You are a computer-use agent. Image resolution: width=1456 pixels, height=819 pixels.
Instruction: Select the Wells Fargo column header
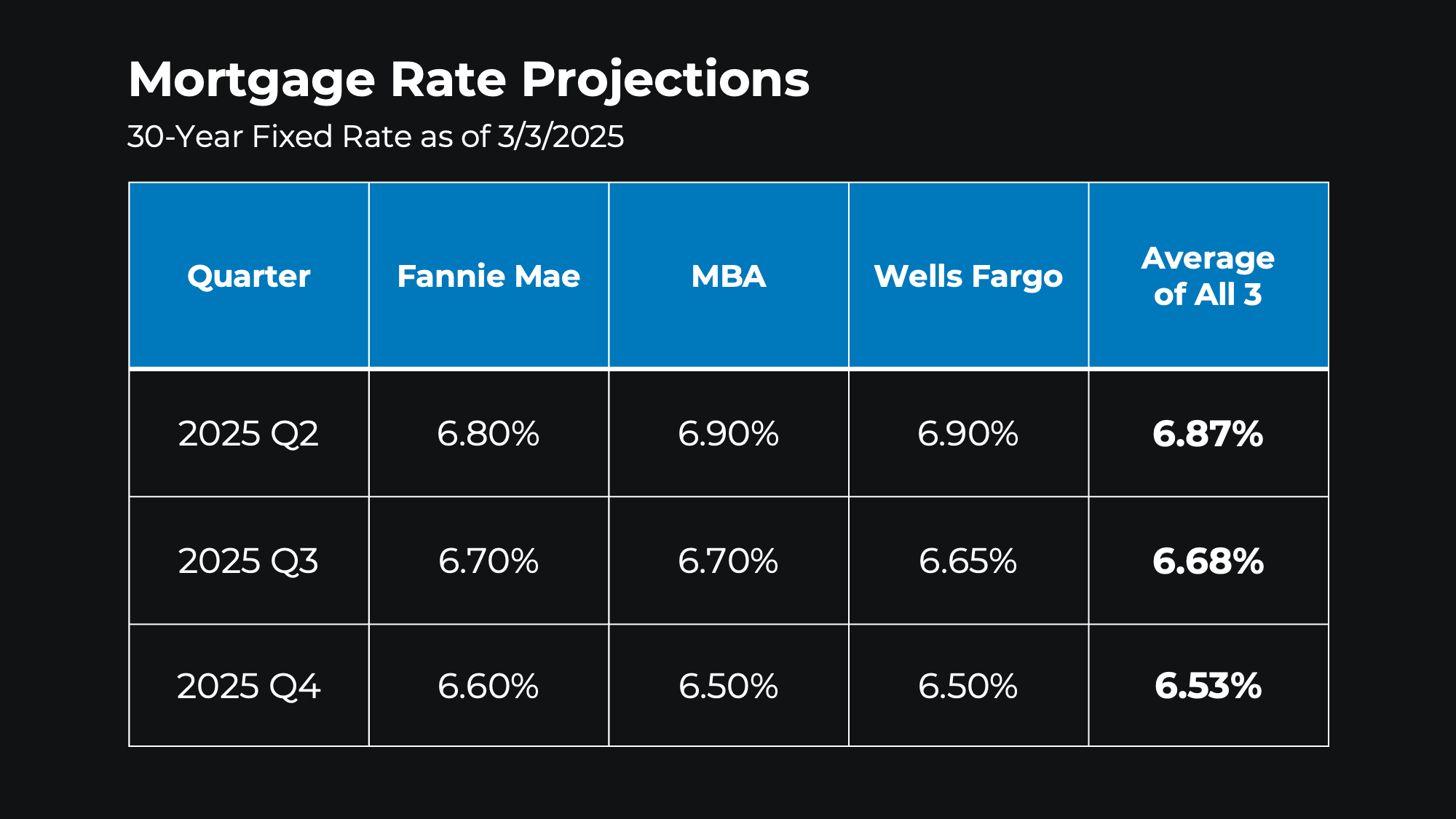[x=968, y=276]
